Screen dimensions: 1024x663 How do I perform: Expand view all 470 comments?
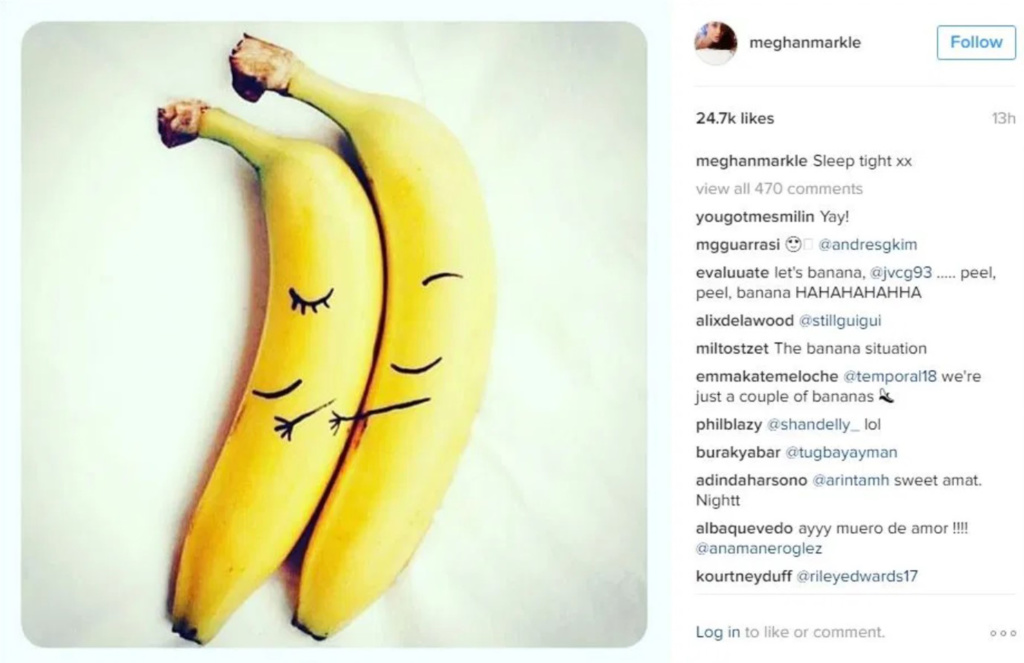(779, 189)
